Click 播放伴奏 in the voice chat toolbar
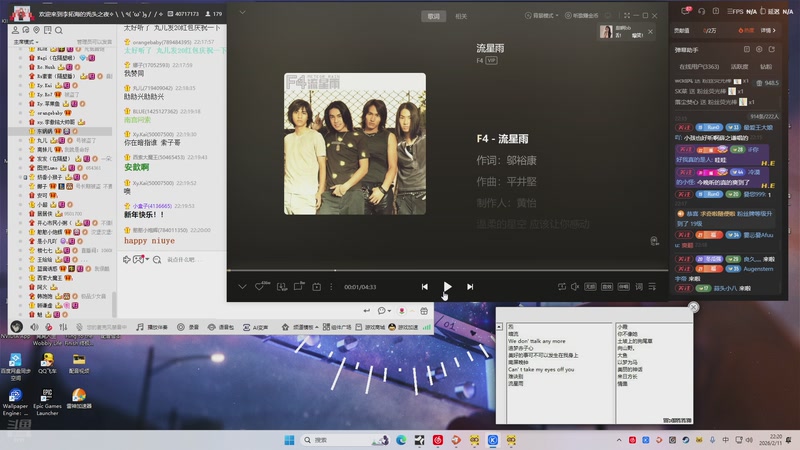 (152, 327)
